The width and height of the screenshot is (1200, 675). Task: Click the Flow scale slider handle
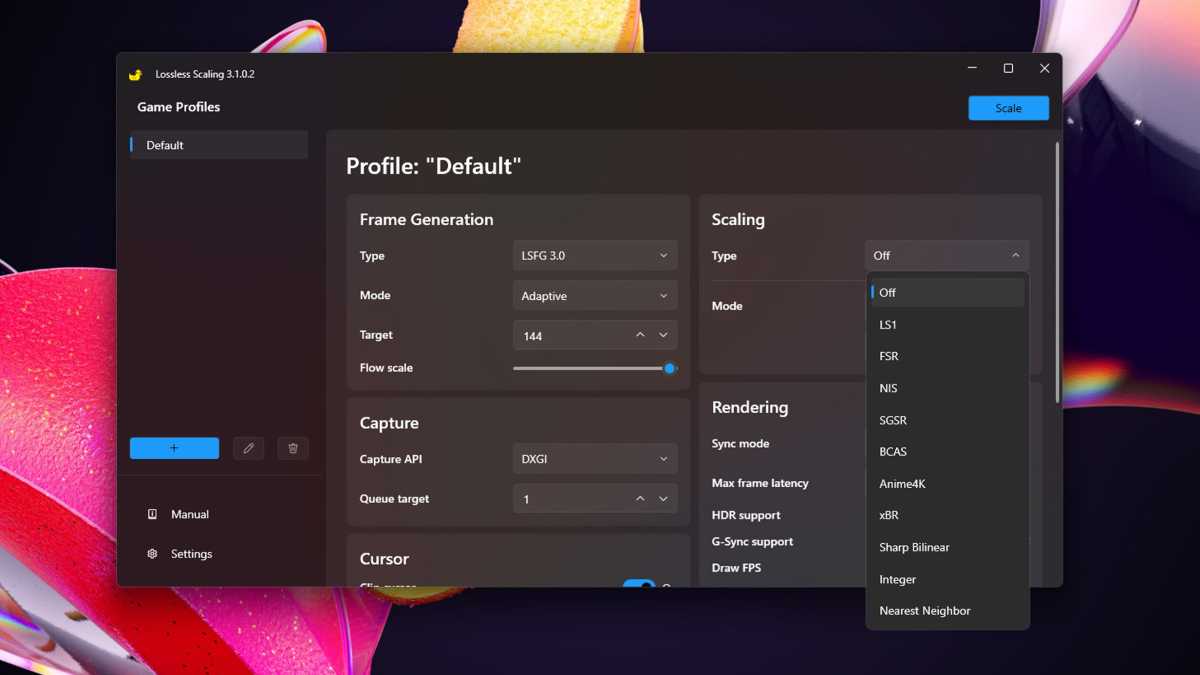[670, 368]
